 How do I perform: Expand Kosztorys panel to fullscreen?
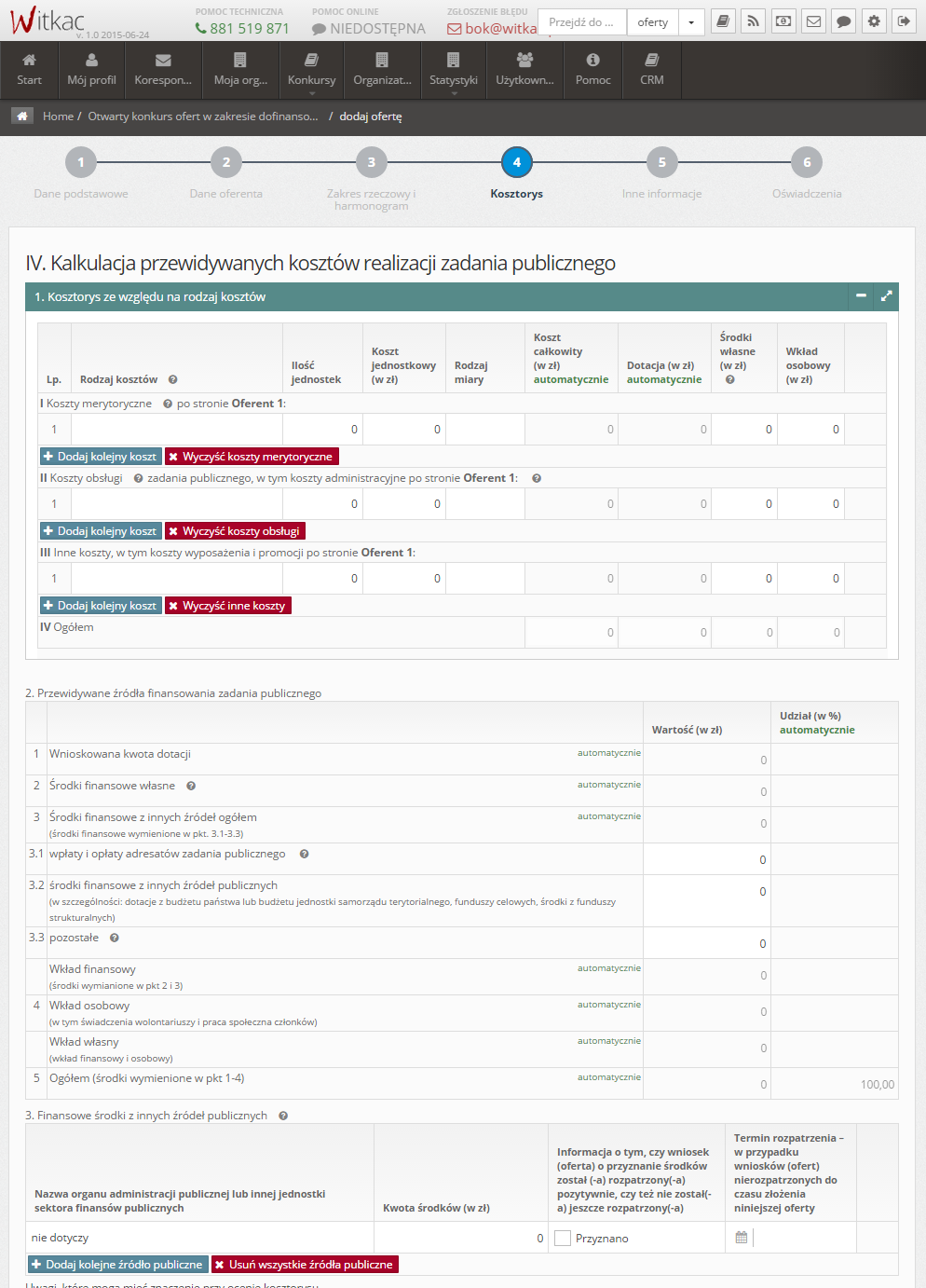pos(887,296)
